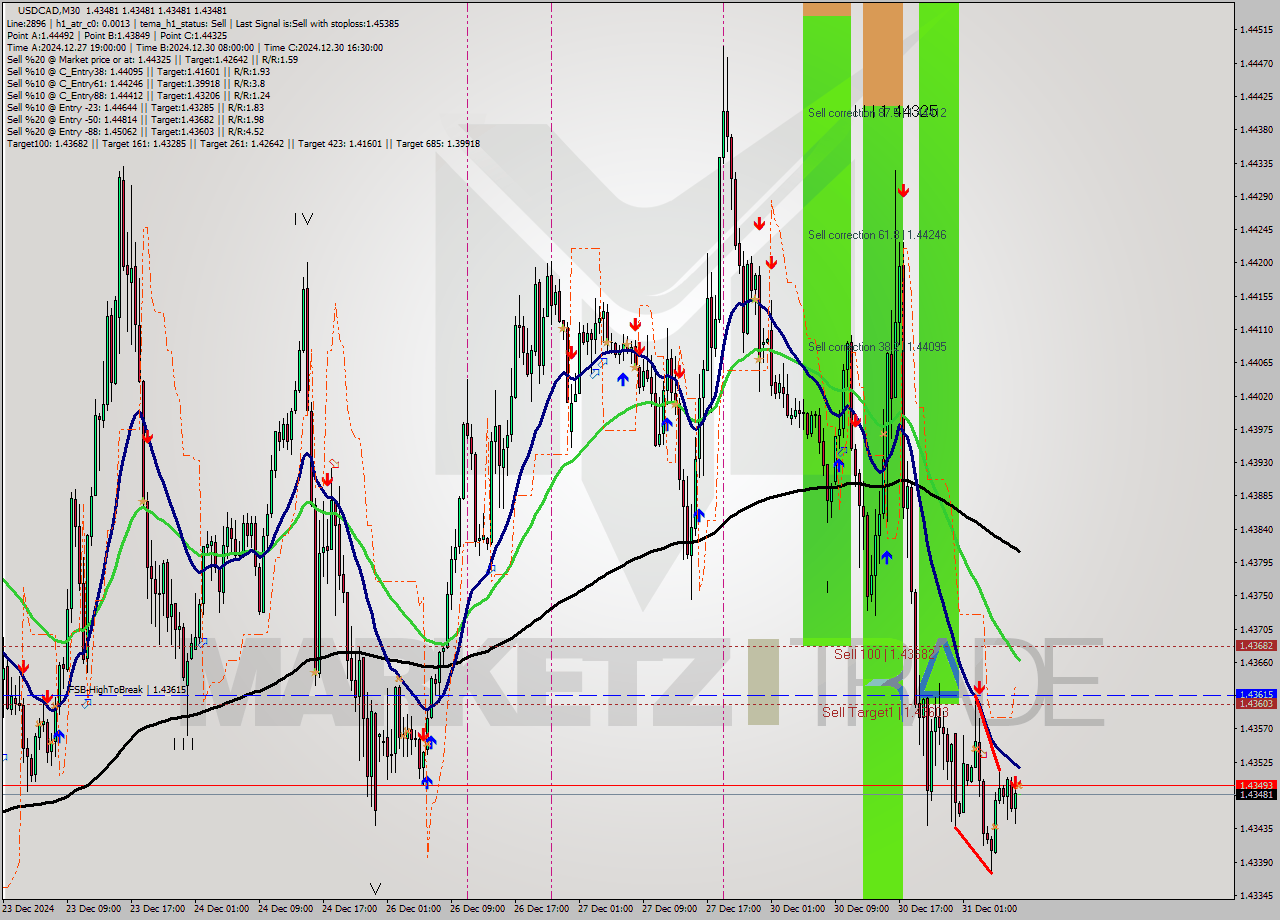The width and height of the screenshot is (1280, 920).
Task: Click the 1.43750 price axis label
Action: (1257, 596)
